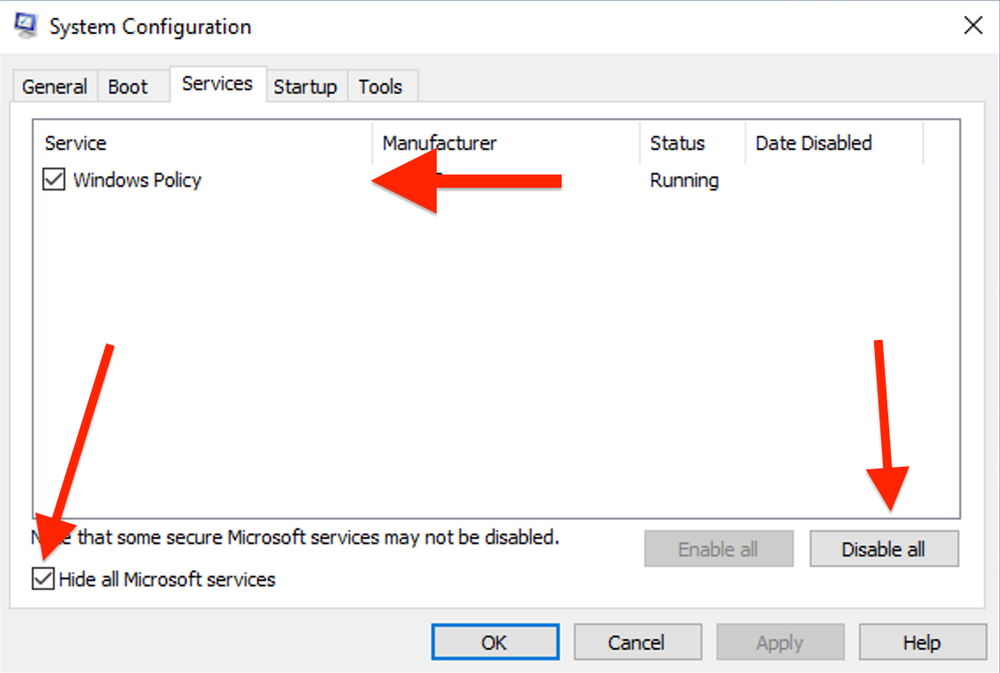
Task: Switch to the Tools tab
Action: coord(382,86)
